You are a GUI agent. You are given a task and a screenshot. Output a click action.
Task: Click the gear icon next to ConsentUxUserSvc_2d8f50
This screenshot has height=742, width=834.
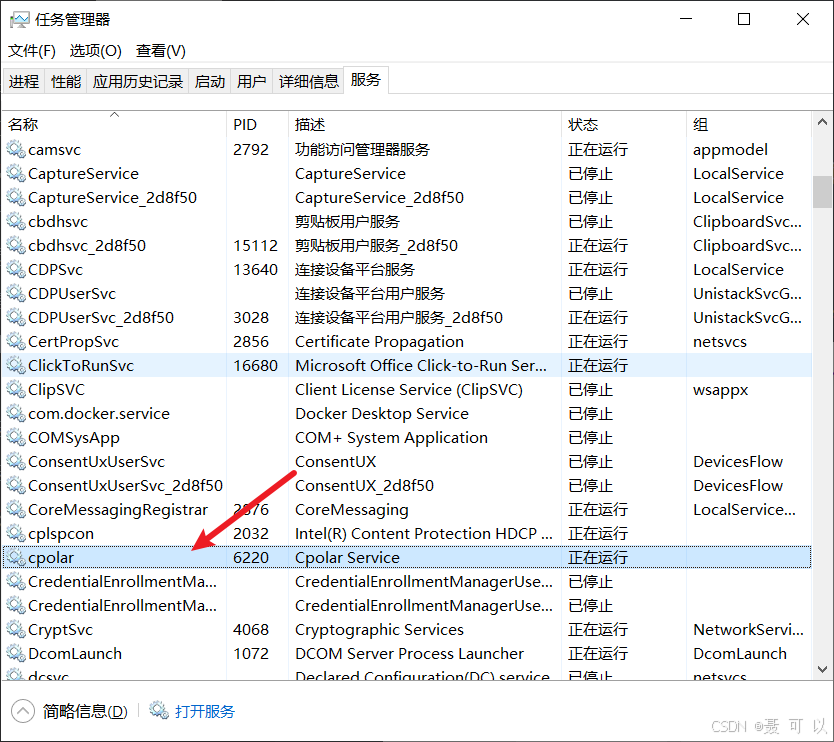16,485
